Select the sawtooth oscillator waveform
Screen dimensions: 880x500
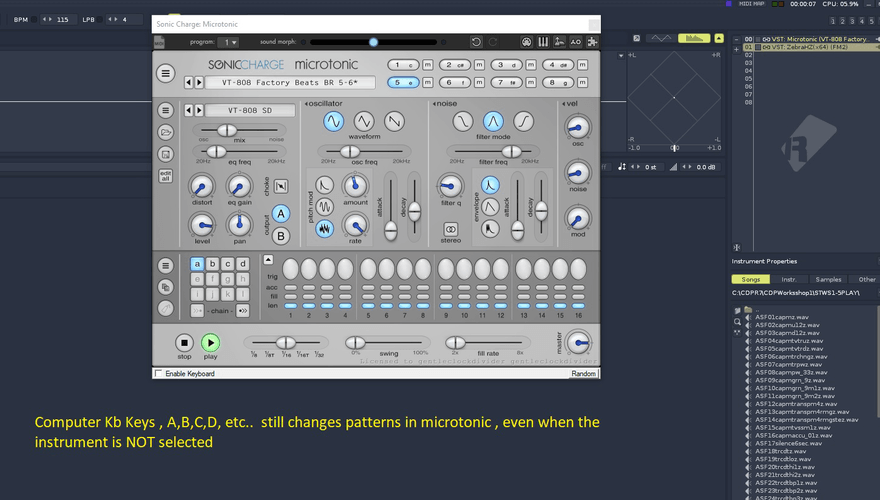pyautogui.click(x=395, y=121)
